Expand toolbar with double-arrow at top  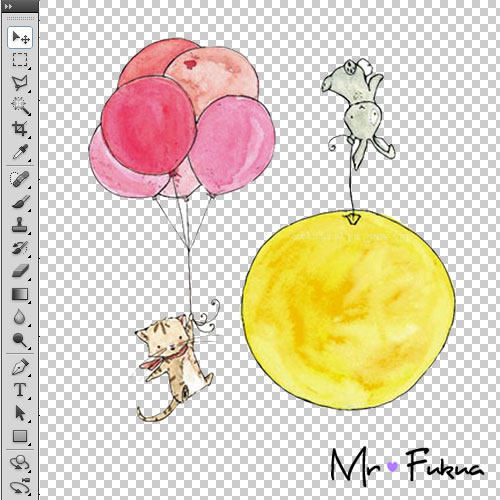[9, 6]
